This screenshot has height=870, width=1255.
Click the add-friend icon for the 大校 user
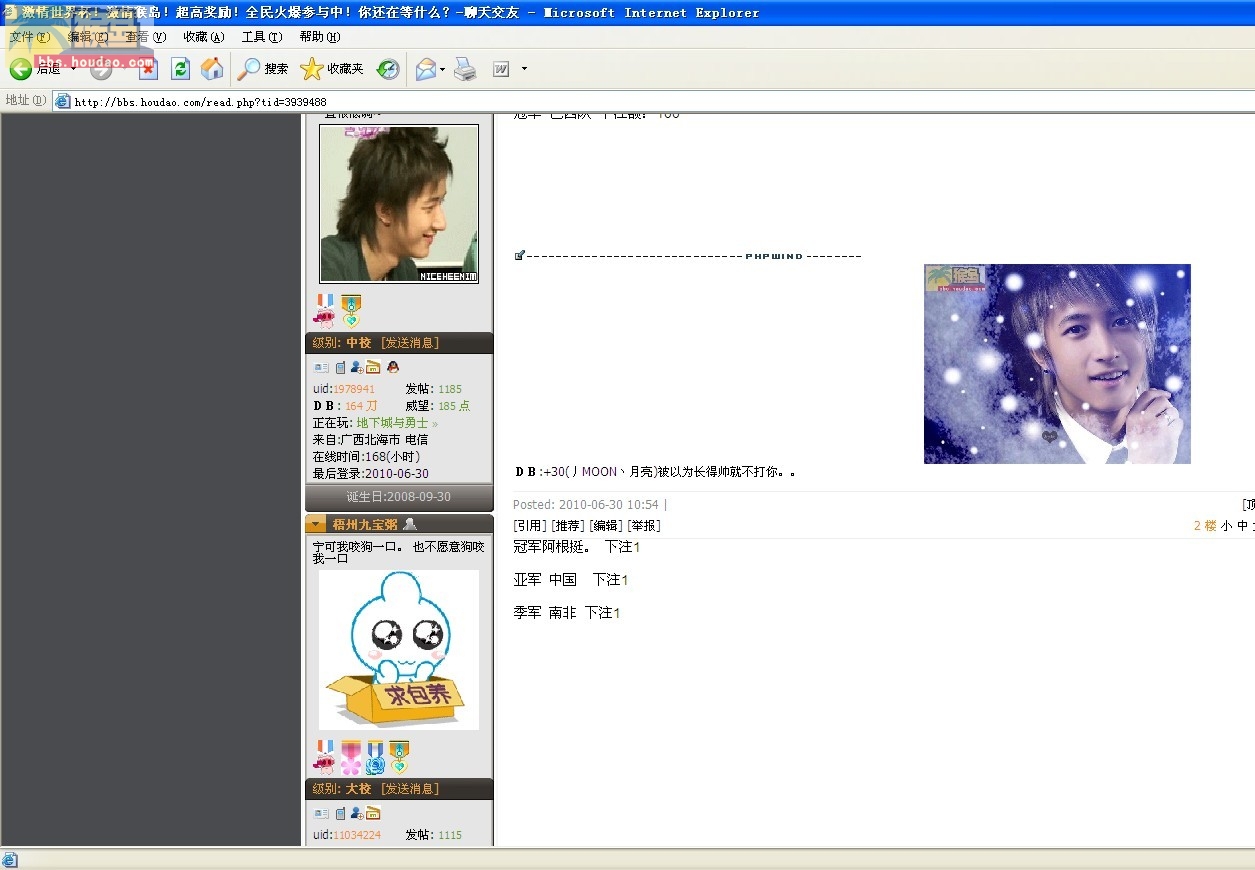tap(356, 813)
